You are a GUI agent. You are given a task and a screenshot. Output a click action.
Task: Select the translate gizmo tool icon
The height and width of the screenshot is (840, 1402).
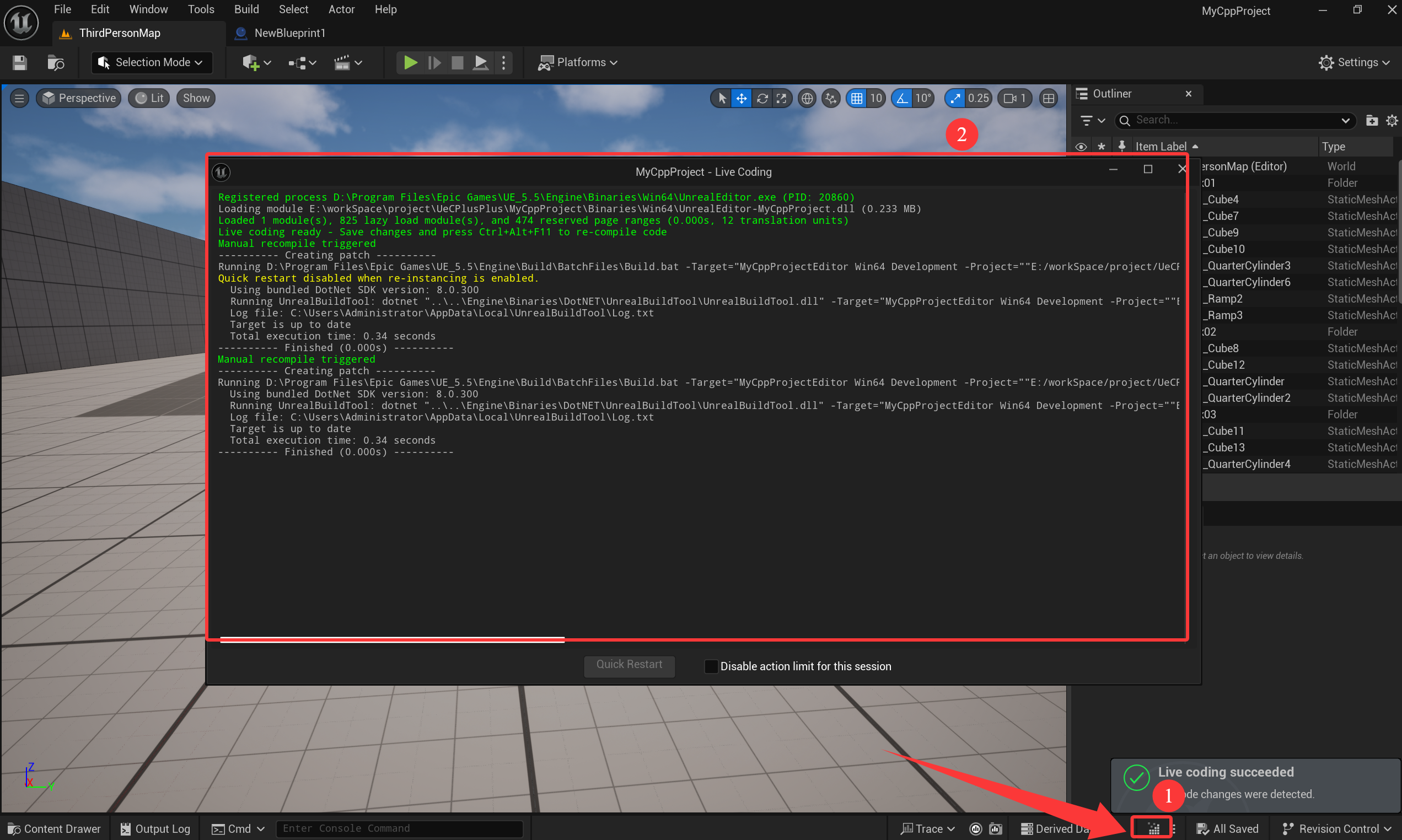click(741, 98)
